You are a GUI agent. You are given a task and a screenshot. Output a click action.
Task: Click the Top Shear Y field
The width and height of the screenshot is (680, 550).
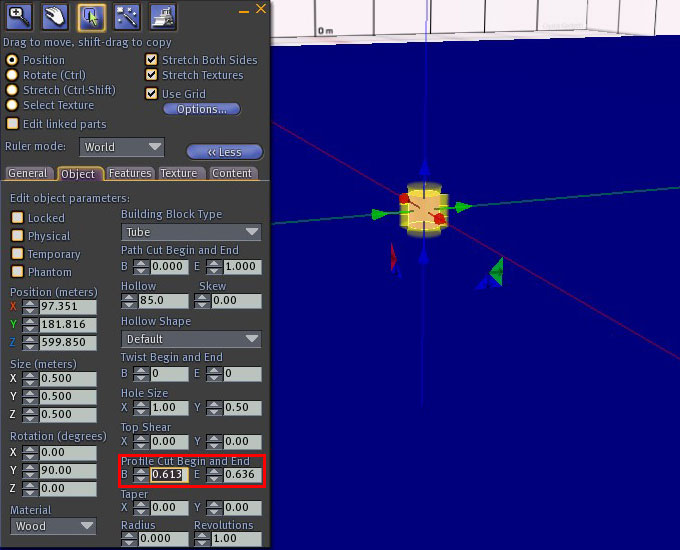click(x=242, y=442)
